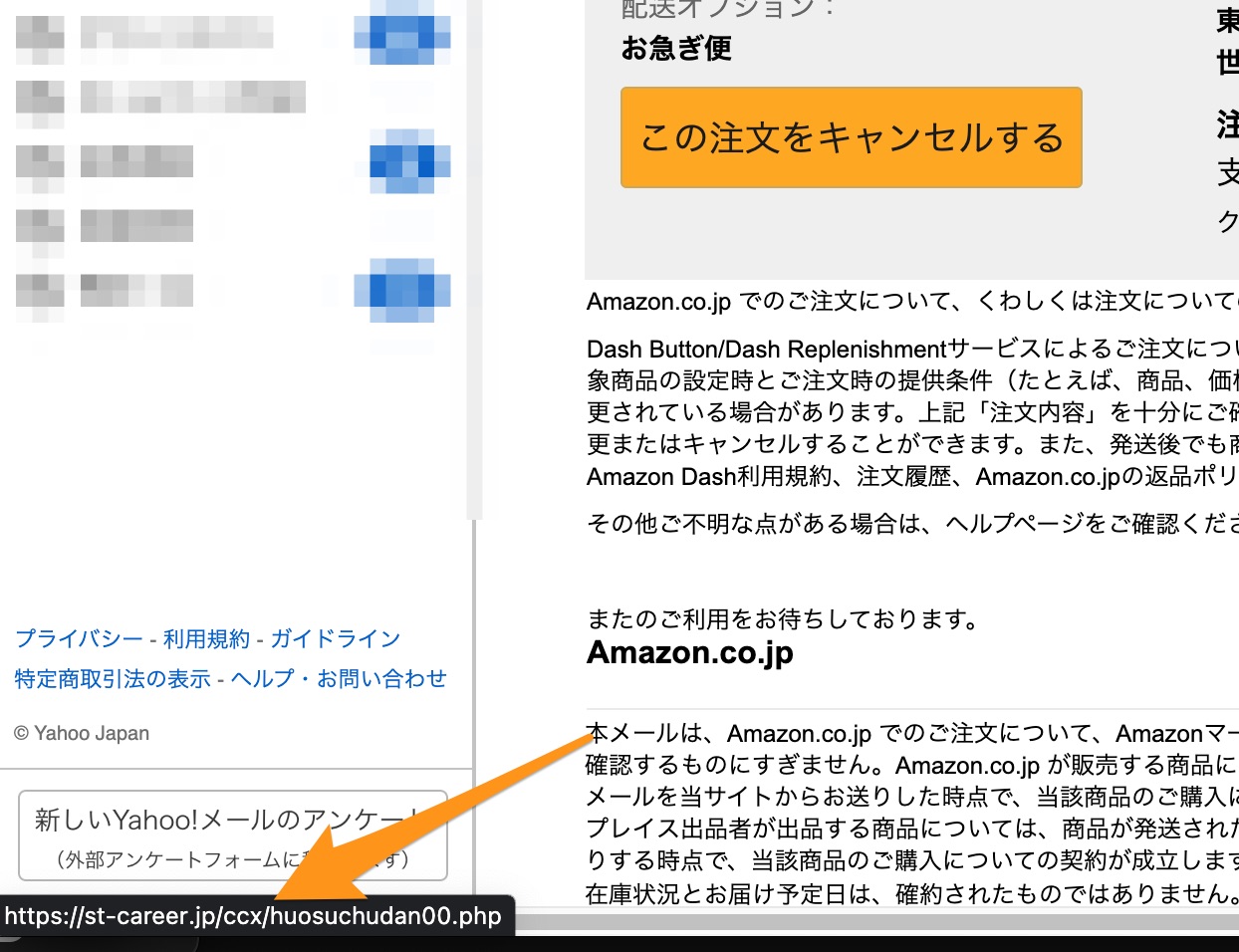Click the horizontal scrollbar below the email
The width and height of the screenshot is (1239, 952).
point(876,922)
